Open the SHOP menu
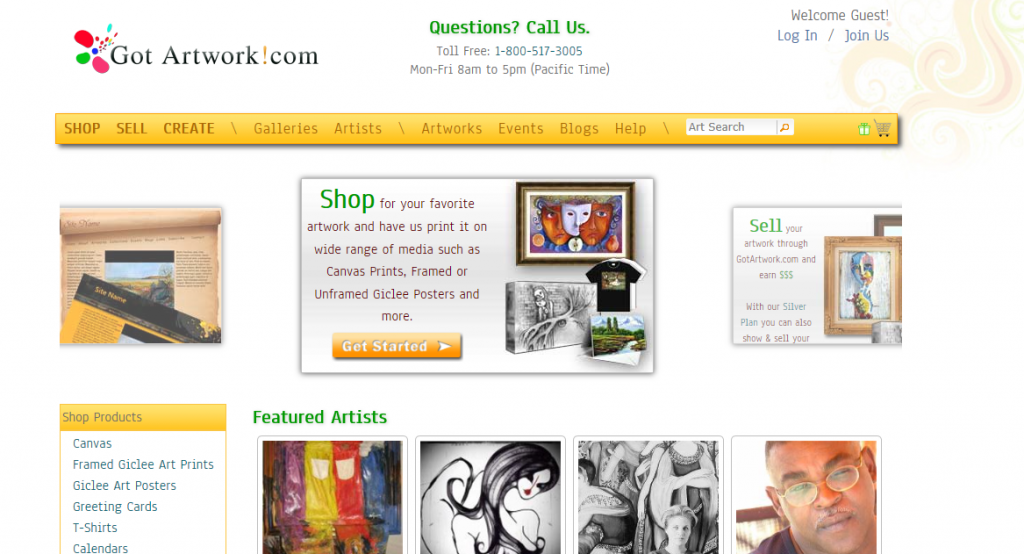Viewport: 1024px width, 554px height. [x=82, y=129]
